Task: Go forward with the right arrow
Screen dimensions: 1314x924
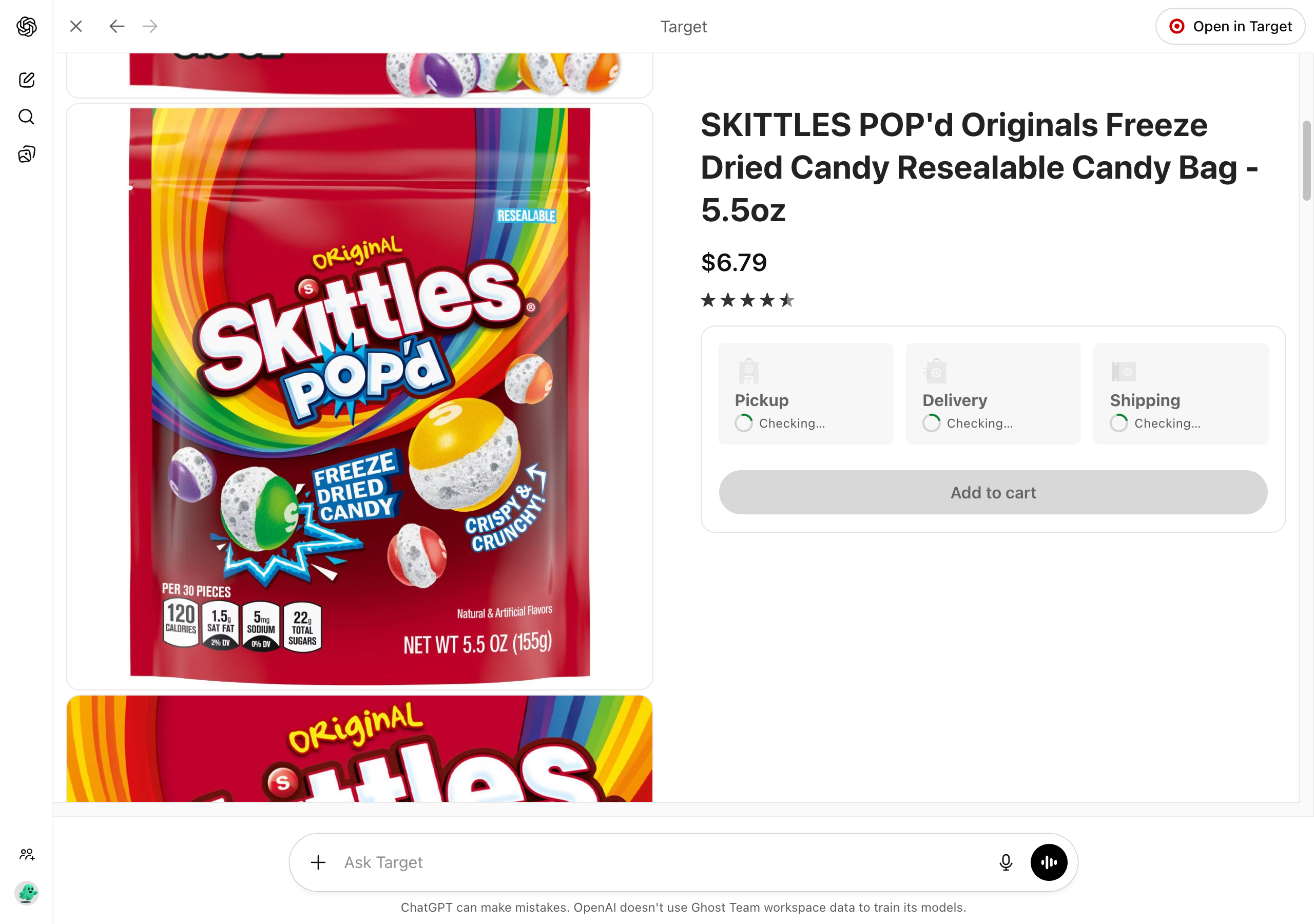Action: pyautogui.click(x=150, y=26)
